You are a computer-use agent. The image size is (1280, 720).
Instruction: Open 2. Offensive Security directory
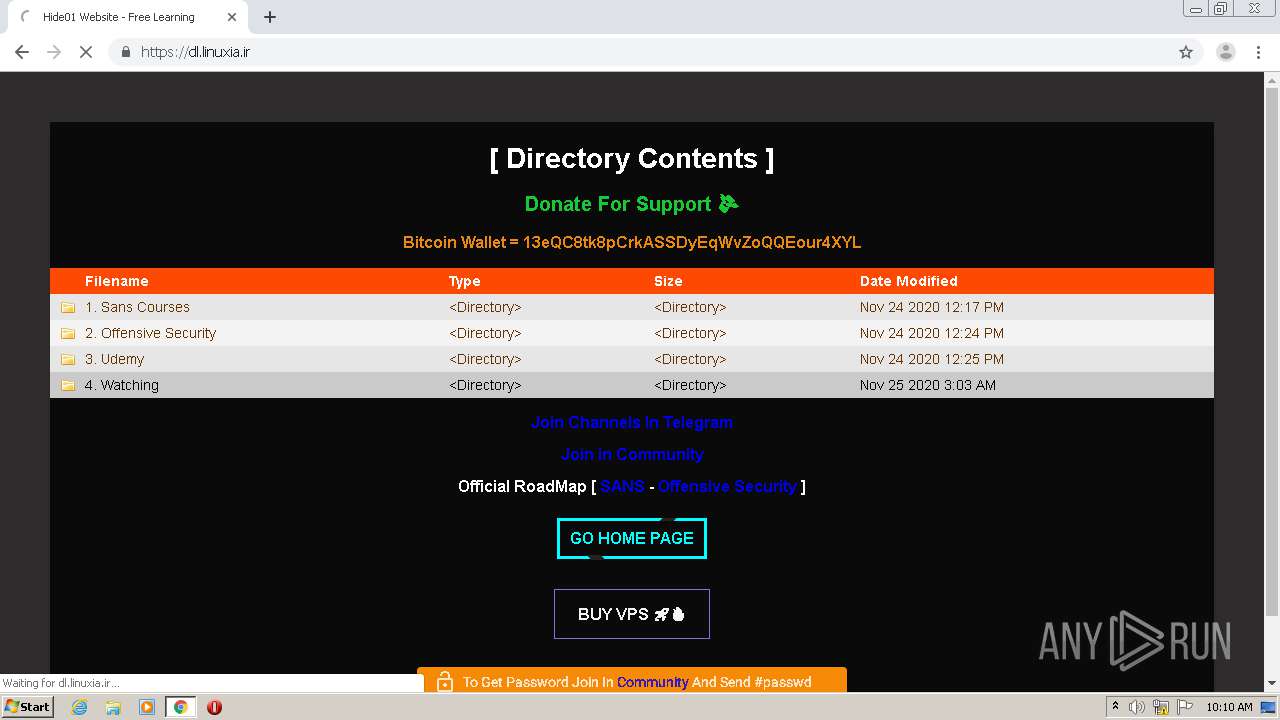point(150,333)
